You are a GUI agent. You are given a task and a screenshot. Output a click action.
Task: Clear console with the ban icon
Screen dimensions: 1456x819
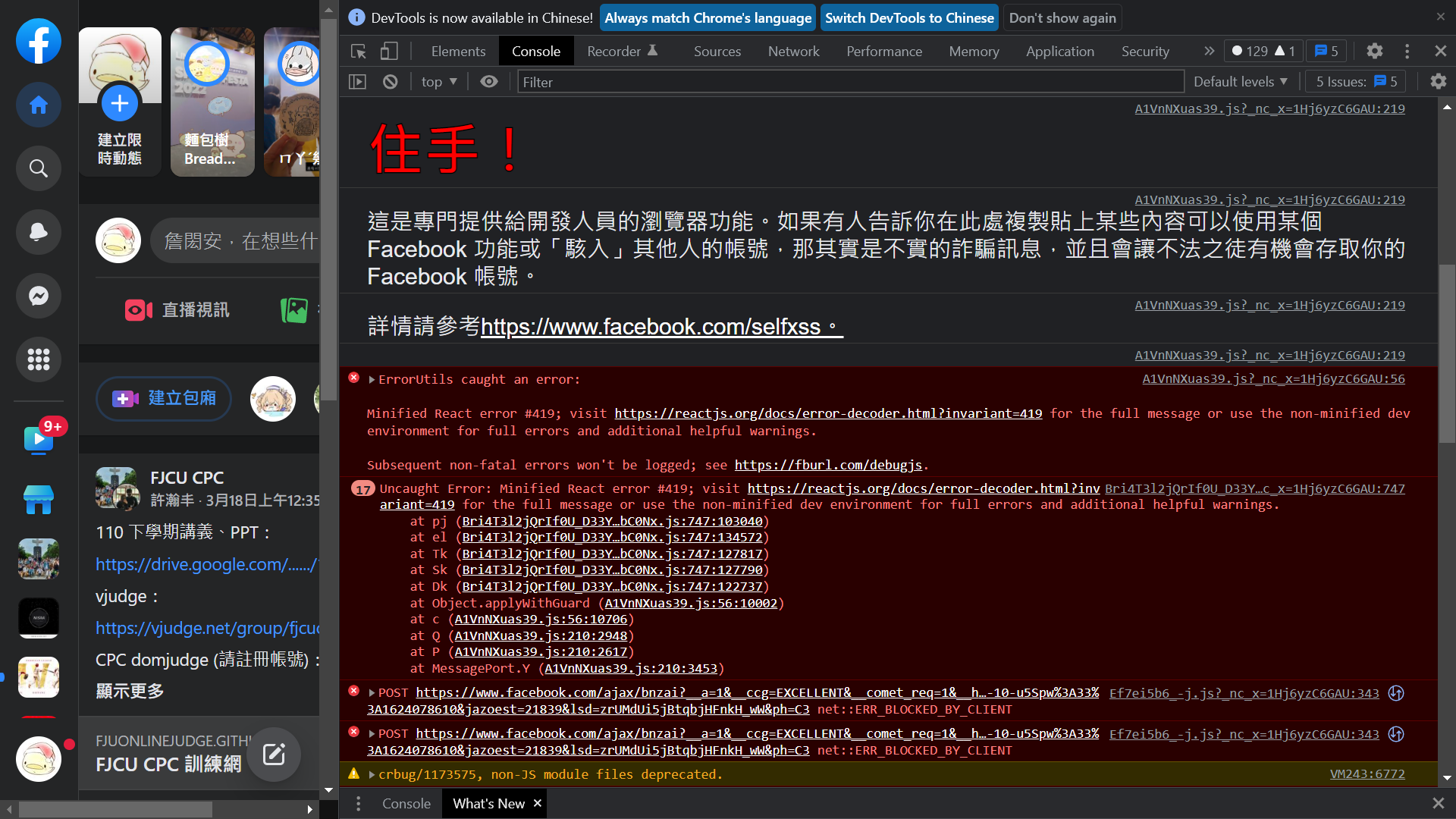(x=391, y=82)
